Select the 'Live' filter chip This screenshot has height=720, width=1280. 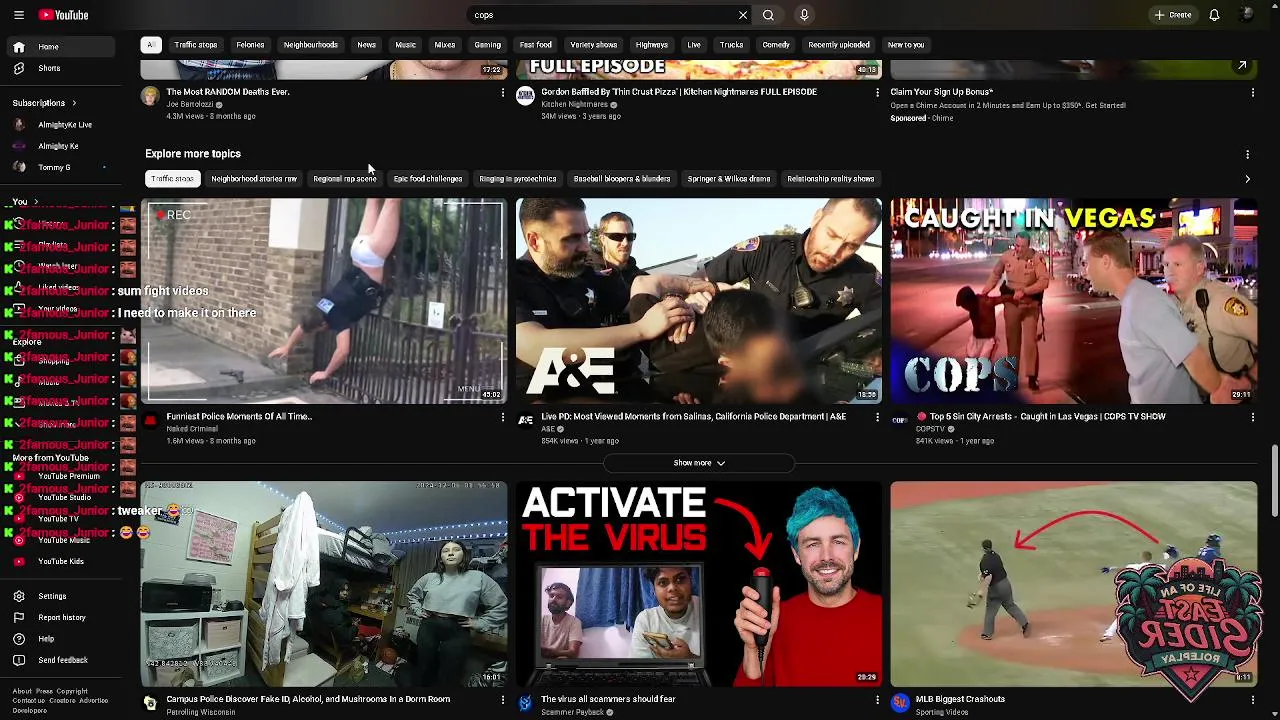[694, 45]
